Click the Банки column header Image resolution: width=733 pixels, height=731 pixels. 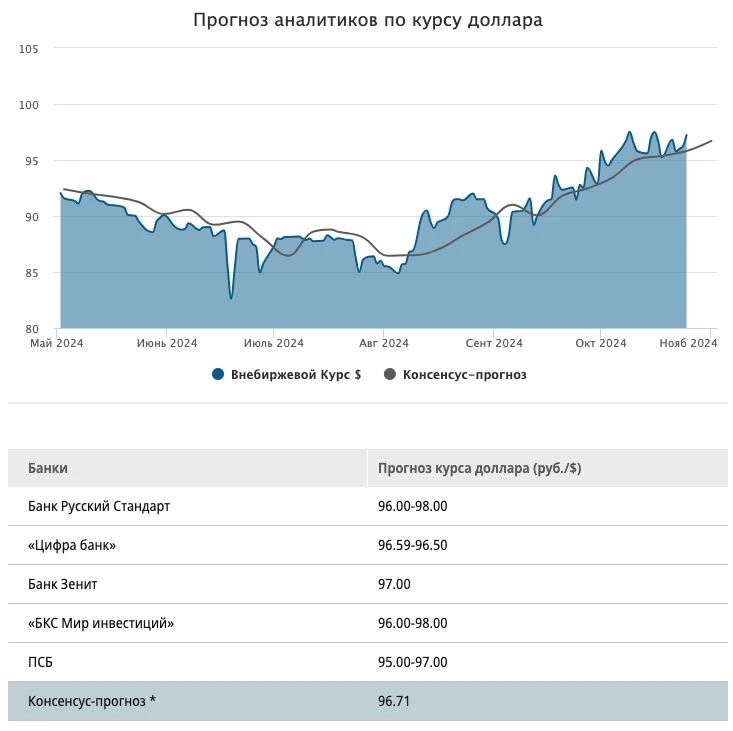click(48, 468)
